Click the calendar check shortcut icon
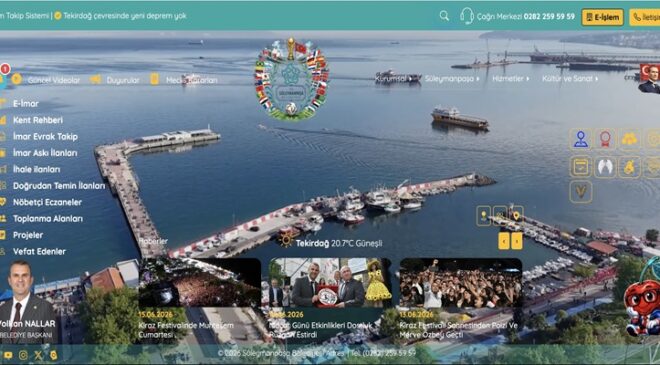Image resolution: width=660 pixels, height=365 pixels. 581,167
